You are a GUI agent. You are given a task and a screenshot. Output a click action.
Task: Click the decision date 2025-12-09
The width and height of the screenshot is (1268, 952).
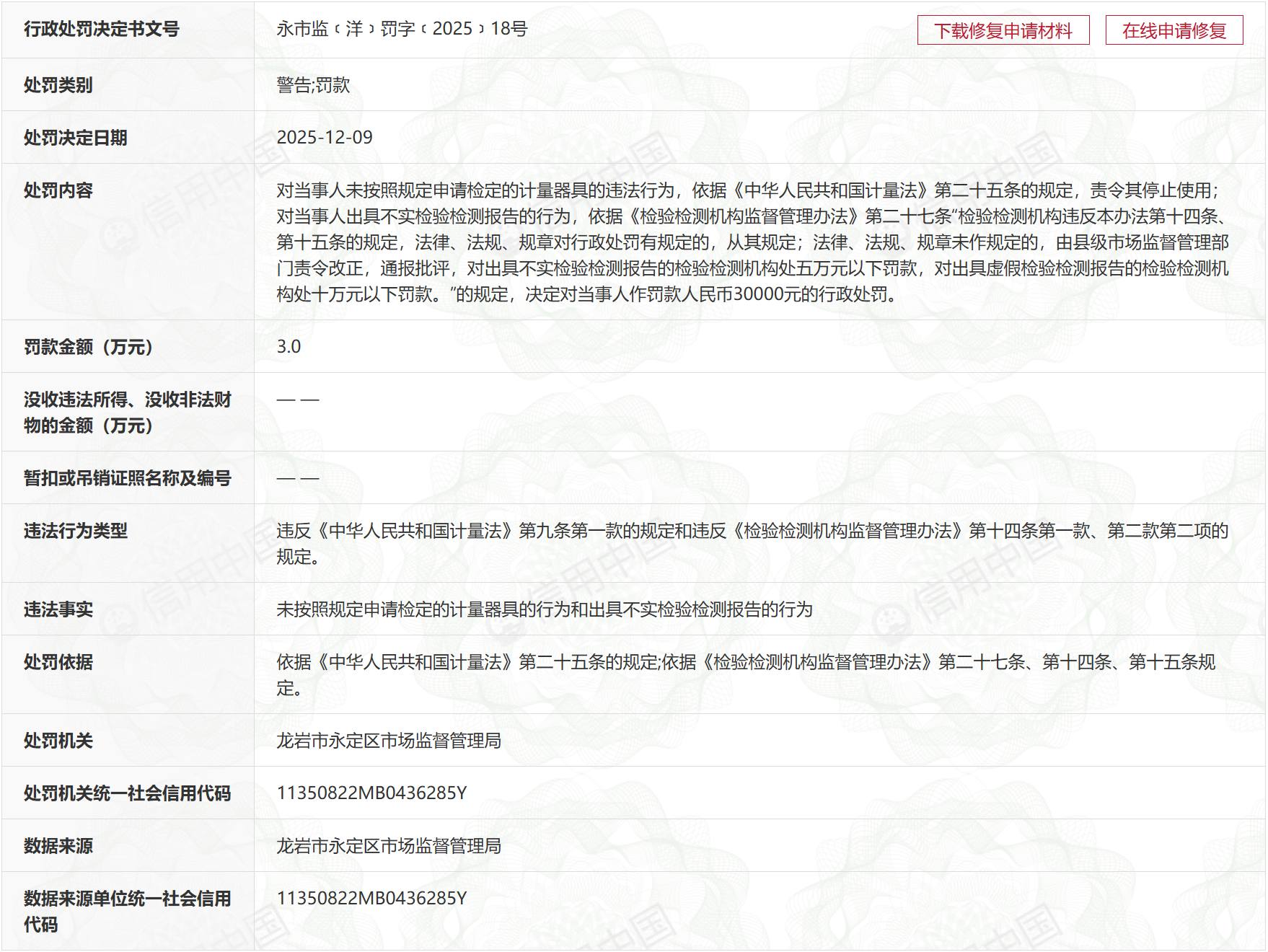(x=325, y=137)
